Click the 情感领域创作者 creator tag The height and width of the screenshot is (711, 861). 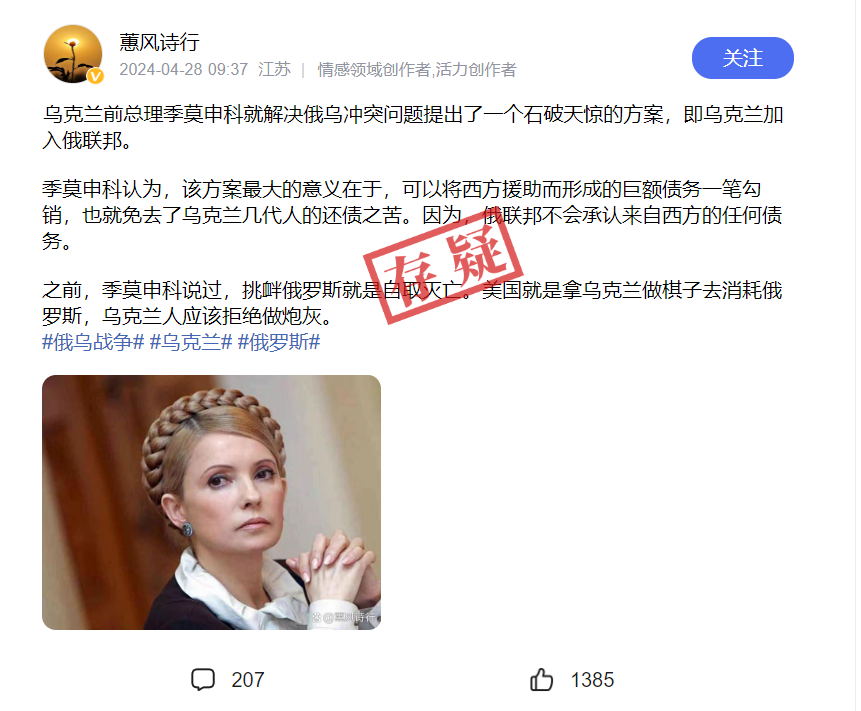[x=374, y=70]
